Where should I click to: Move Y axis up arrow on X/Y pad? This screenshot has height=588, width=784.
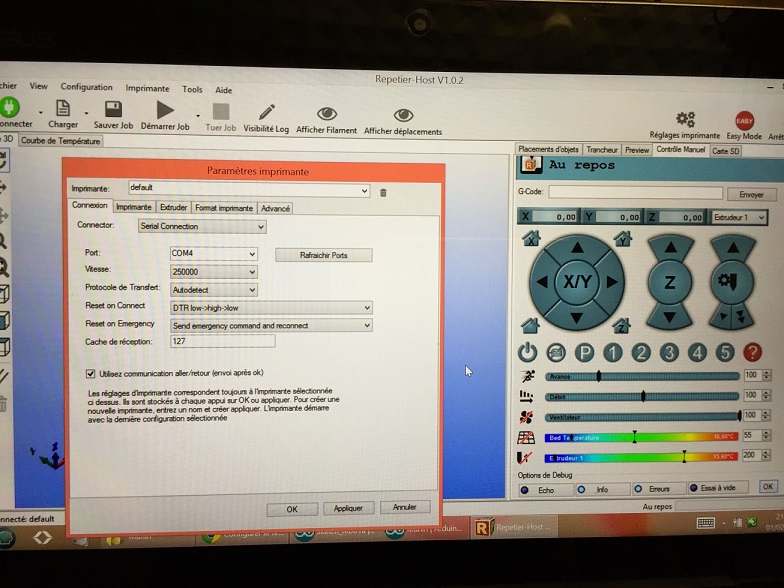point(577,247)
